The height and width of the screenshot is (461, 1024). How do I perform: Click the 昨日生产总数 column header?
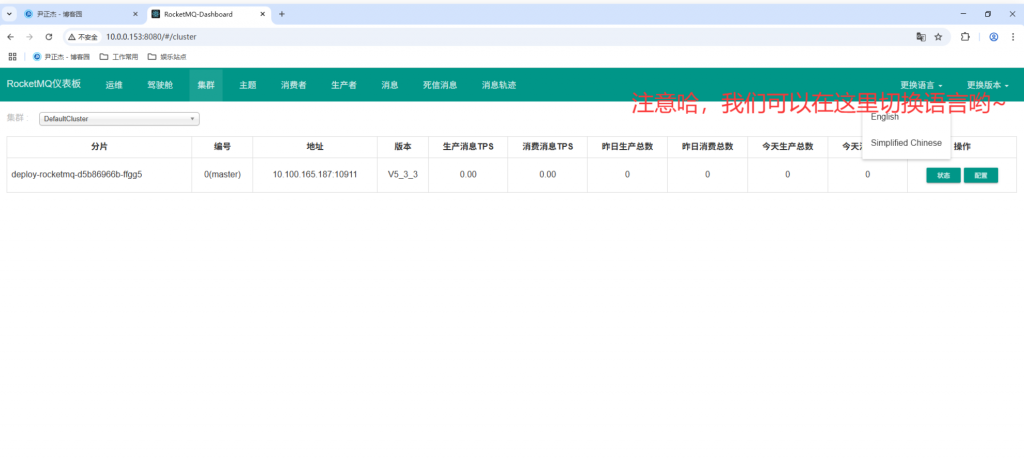point(627,147)
